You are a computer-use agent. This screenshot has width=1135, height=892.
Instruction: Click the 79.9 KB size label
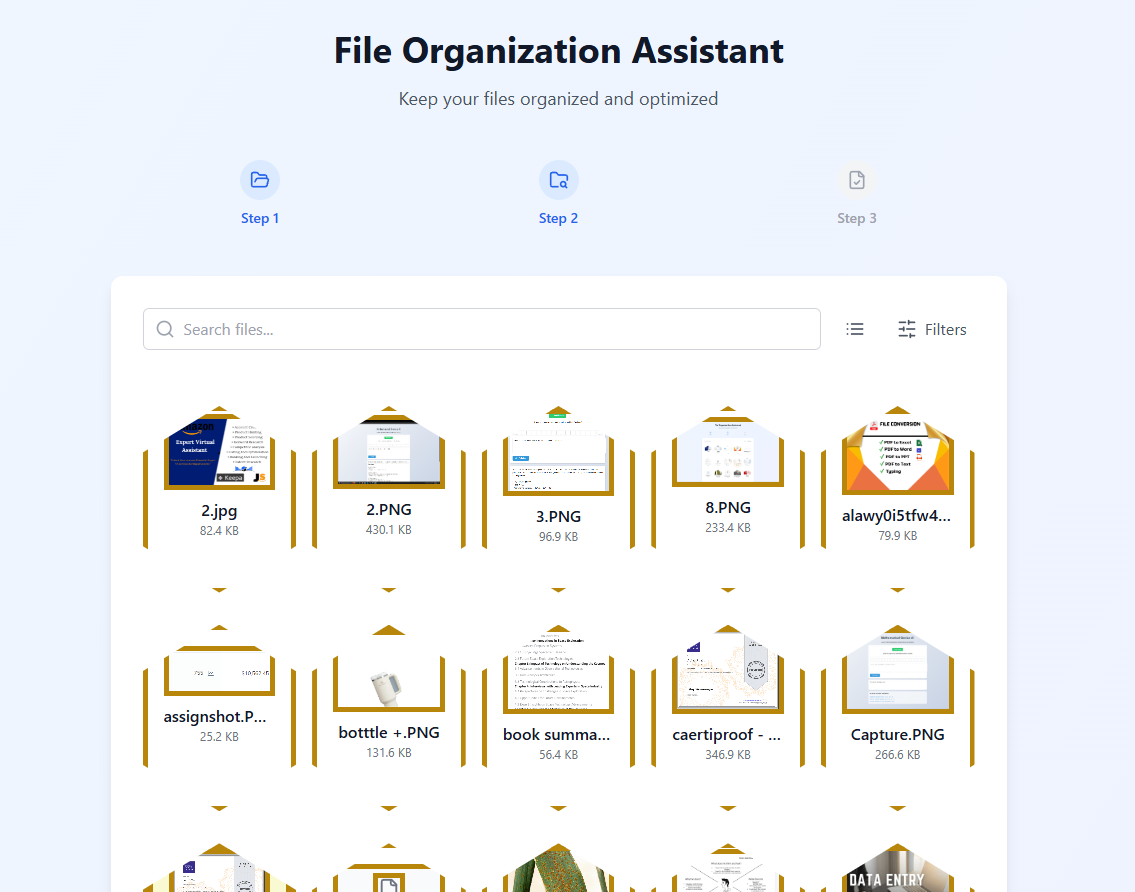coord(898,536)
